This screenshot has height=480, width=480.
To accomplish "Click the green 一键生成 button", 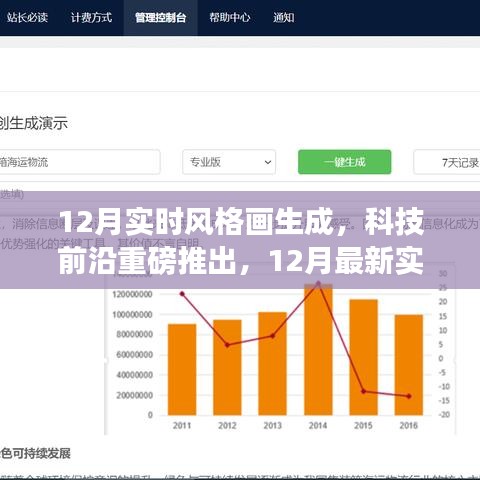I will (345, 162).
